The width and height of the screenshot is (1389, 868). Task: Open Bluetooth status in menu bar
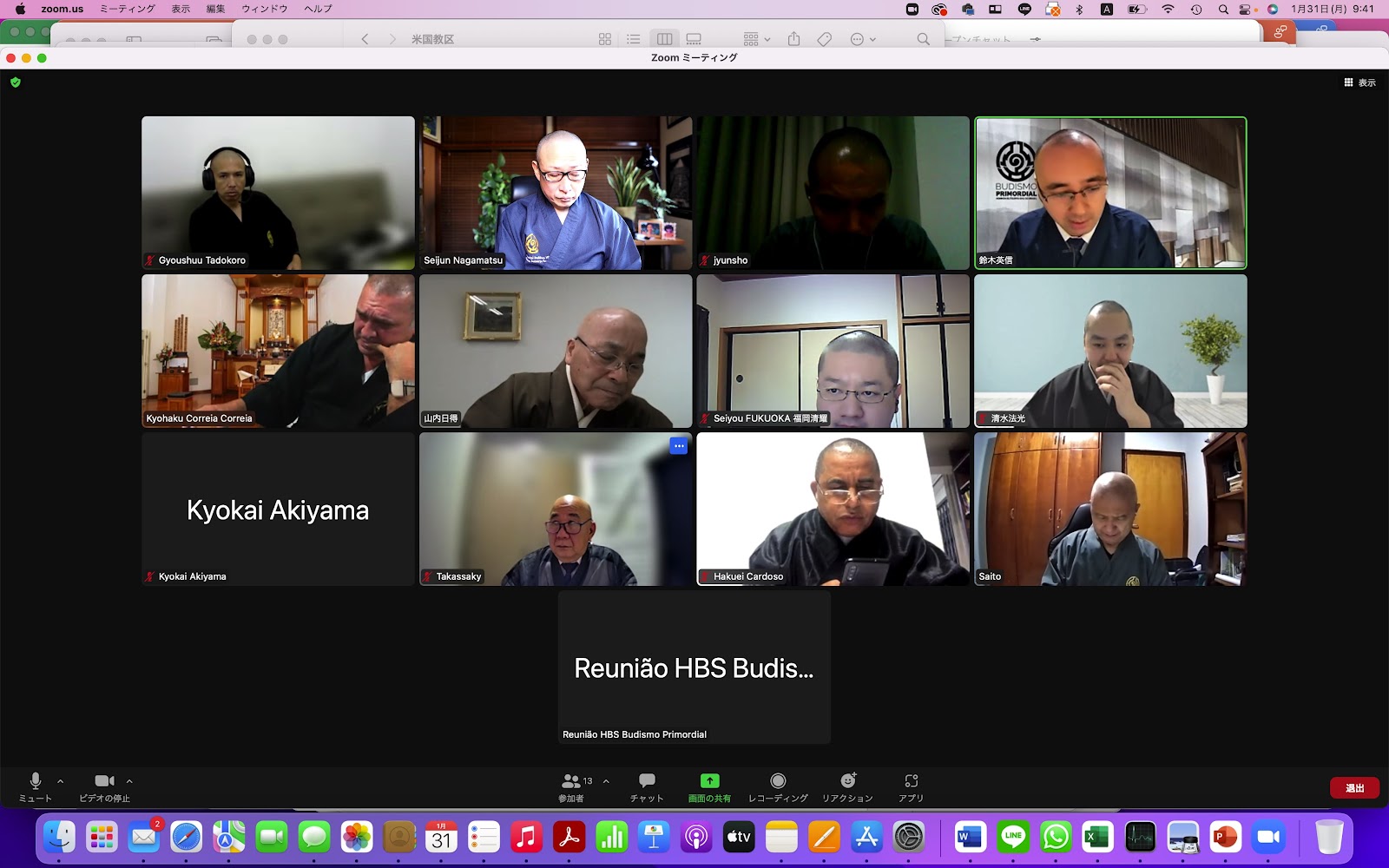pyautogui.click(x=1079, y=10)
